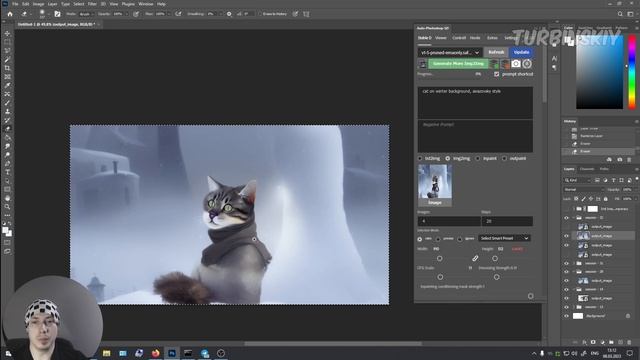Image resolution: width=640 pixels, height=360 pixels.
Task: Select the img2img radio button
Action: 448,158
